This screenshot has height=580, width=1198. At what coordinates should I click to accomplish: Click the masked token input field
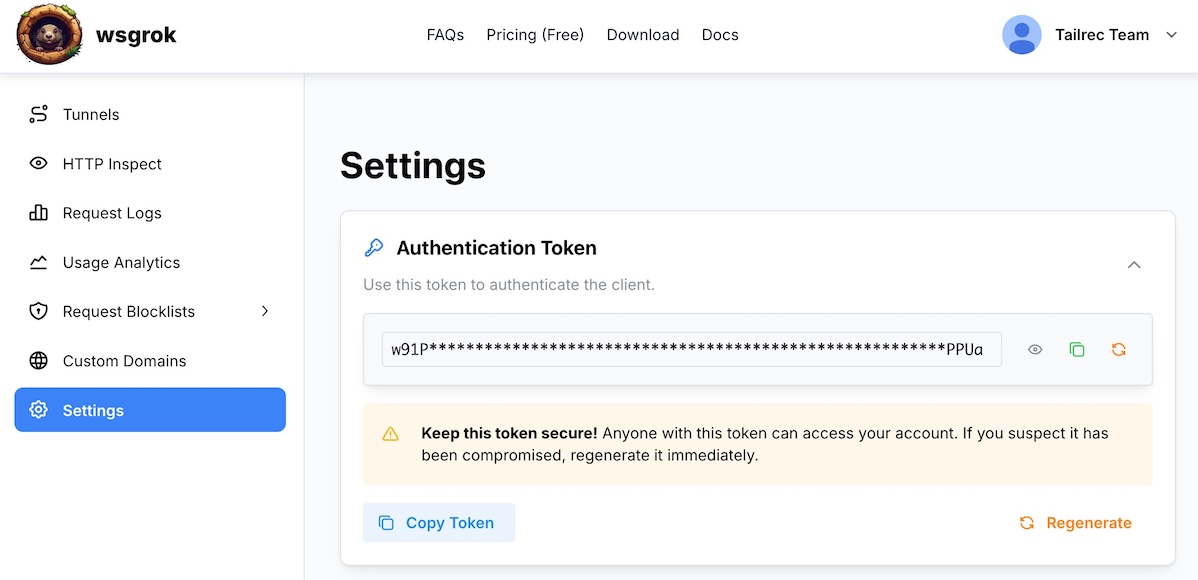tap(690, 349)
